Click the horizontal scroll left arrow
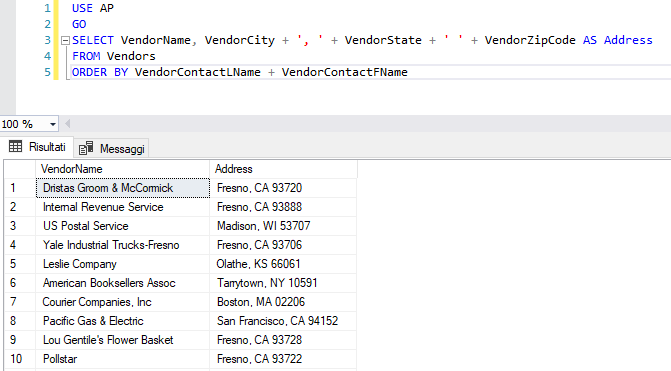Image resolution: width=671 pixels, height=371 pixels. pos(67,124)
